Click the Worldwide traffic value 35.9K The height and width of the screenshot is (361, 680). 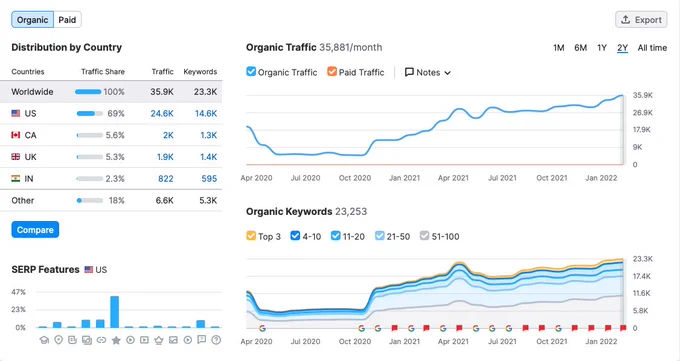[162, 92]
